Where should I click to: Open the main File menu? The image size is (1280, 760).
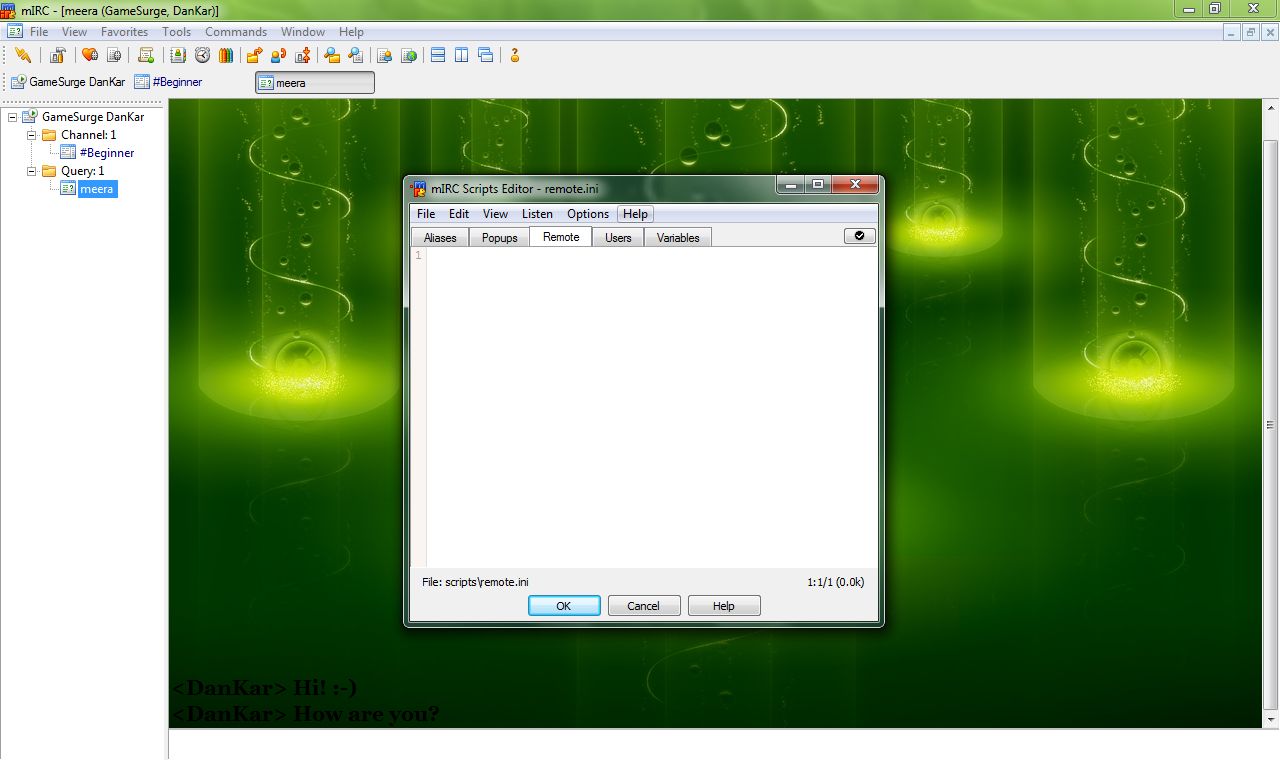(39, 32)
